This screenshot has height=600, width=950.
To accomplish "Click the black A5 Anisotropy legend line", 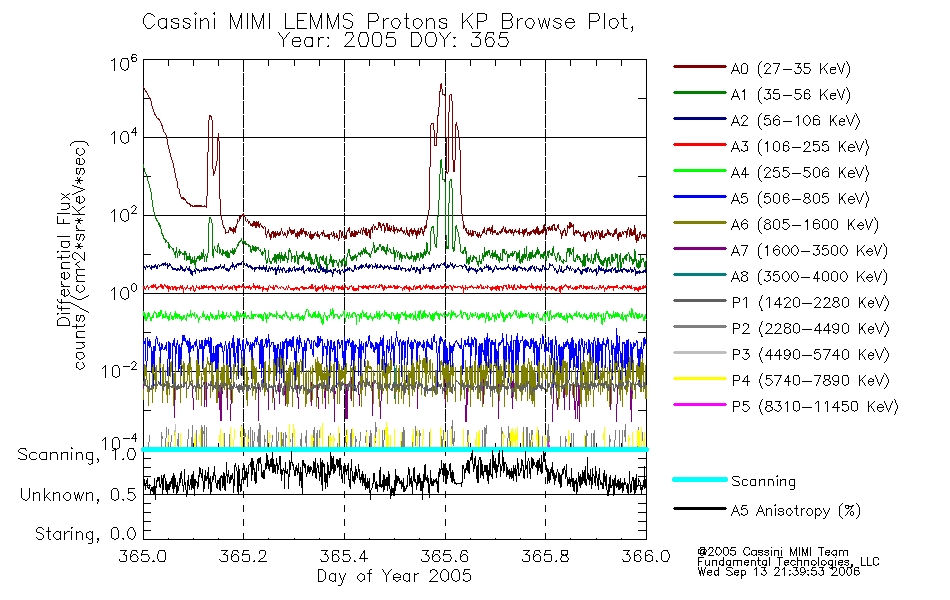I will point(700,508).
